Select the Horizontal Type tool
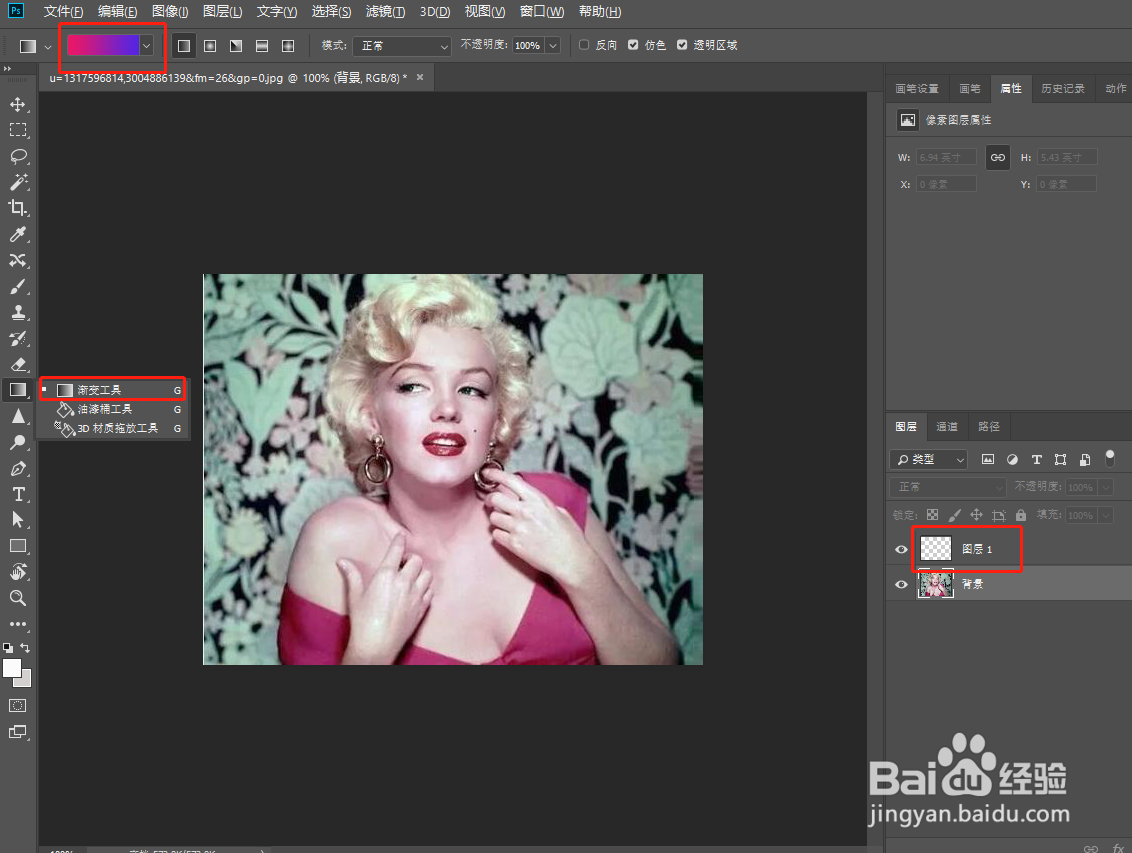 coord(18,494)
